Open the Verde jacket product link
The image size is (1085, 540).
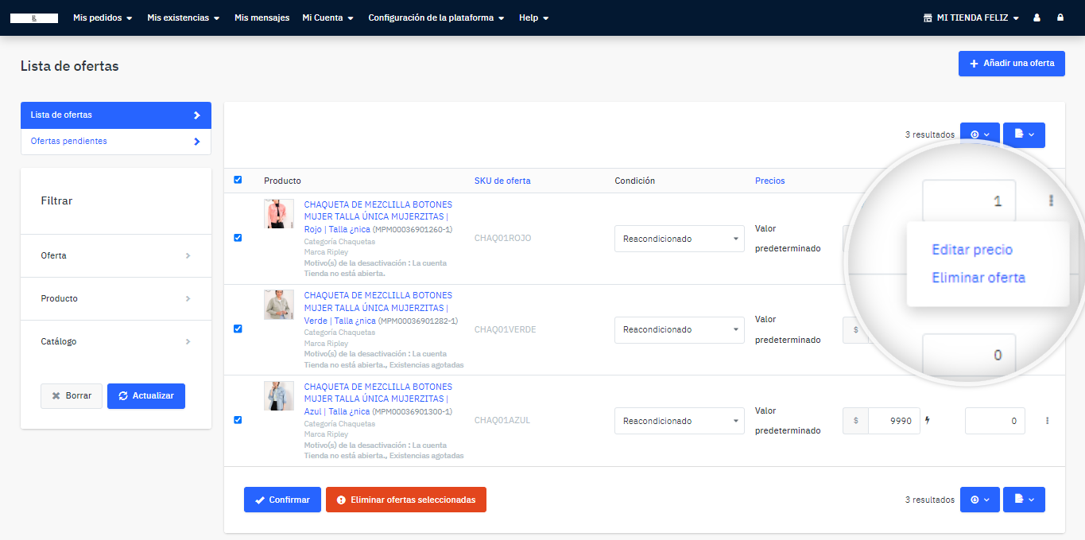[379, 308]
